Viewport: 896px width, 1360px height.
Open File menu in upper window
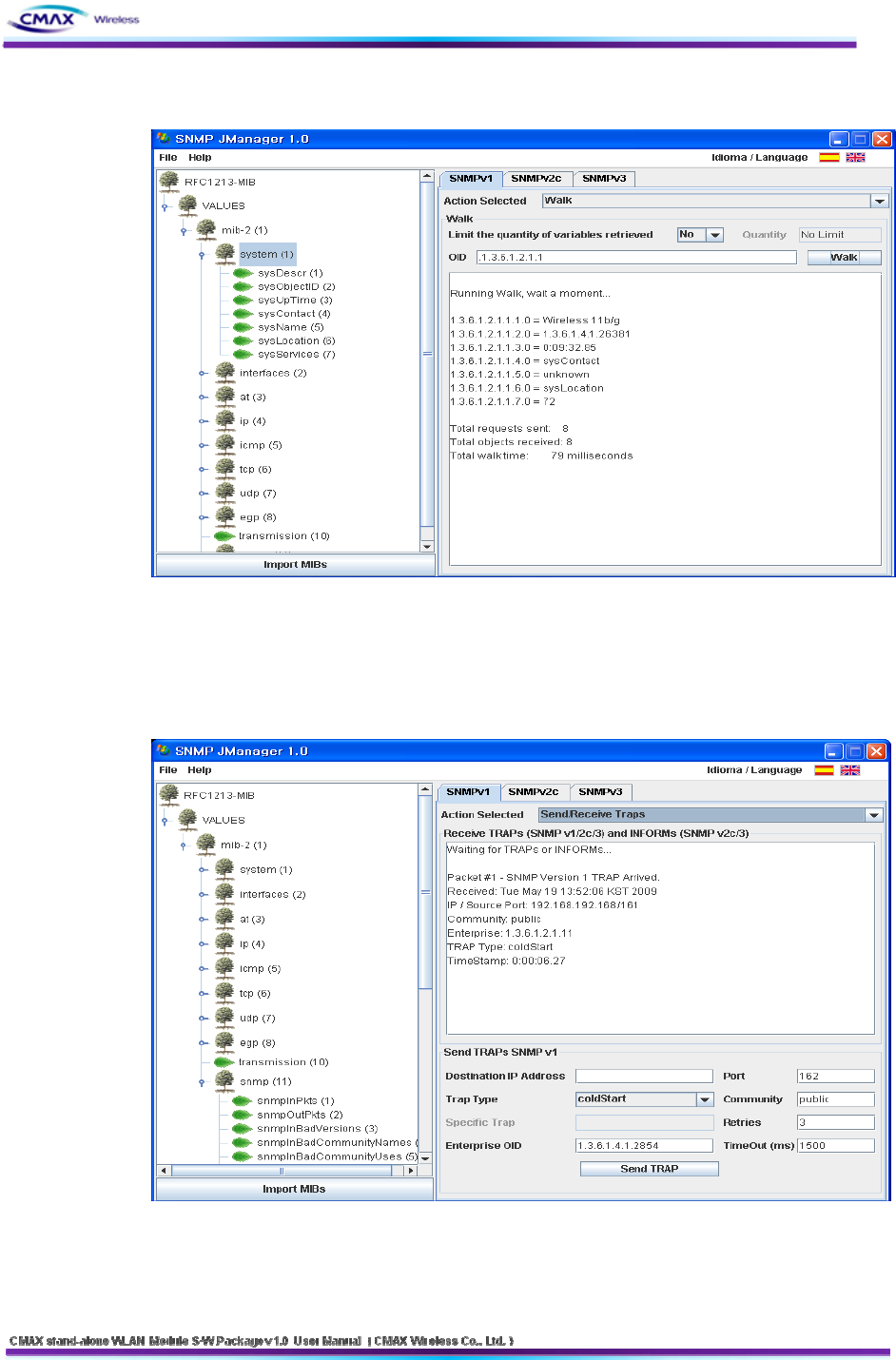point(168,158)
